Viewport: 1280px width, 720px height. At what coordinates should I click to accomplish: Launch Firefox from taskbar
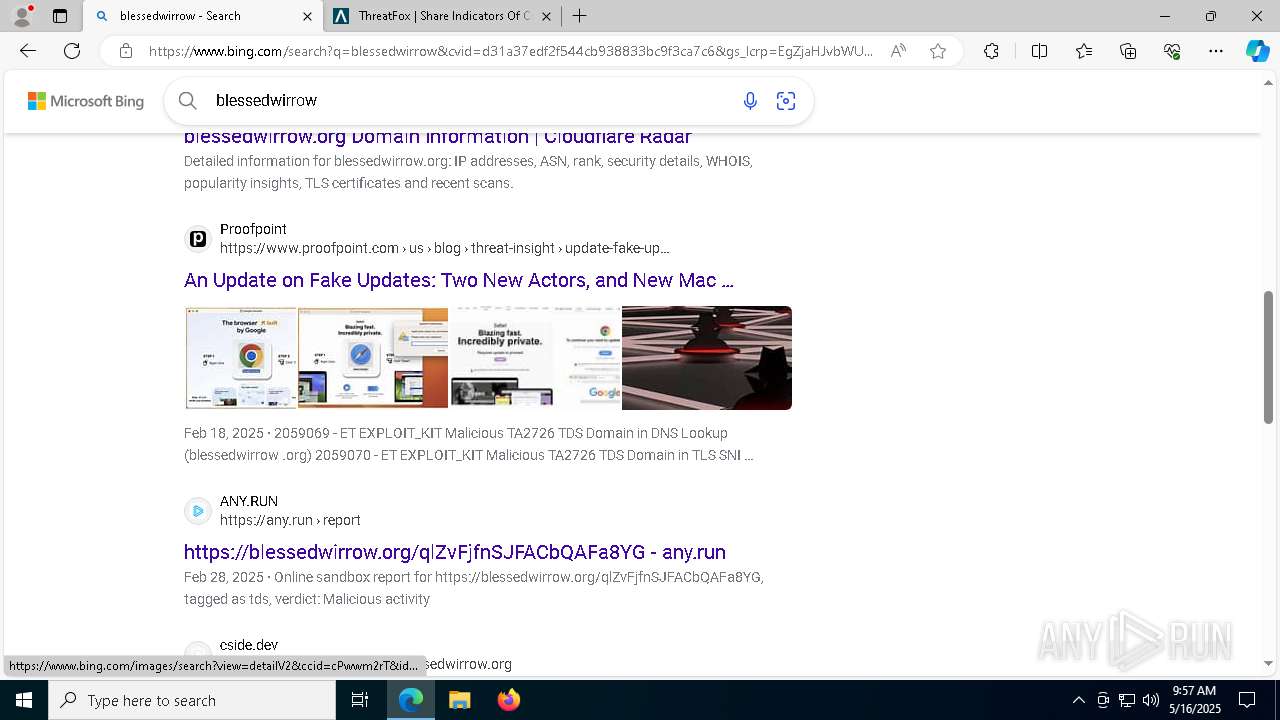point(509,700)
